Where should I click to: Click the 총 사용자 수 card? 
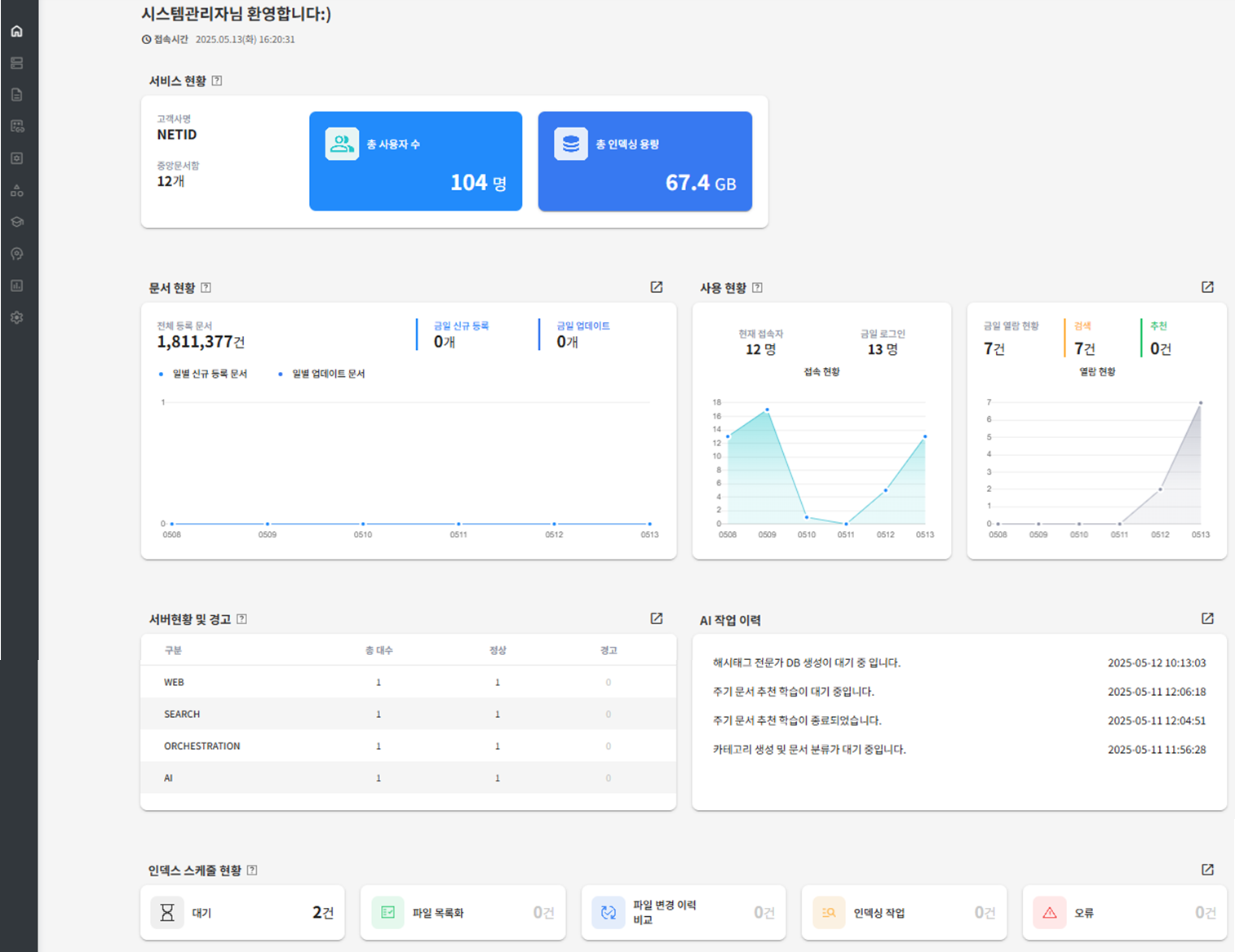pos(415,162)
